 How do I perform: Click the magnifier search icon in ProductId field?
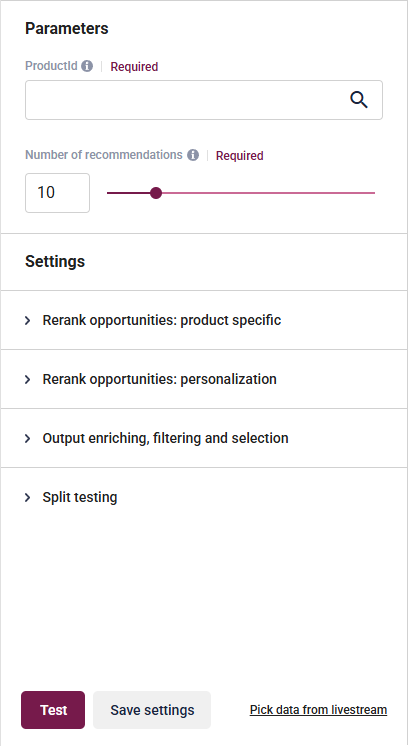359,100
